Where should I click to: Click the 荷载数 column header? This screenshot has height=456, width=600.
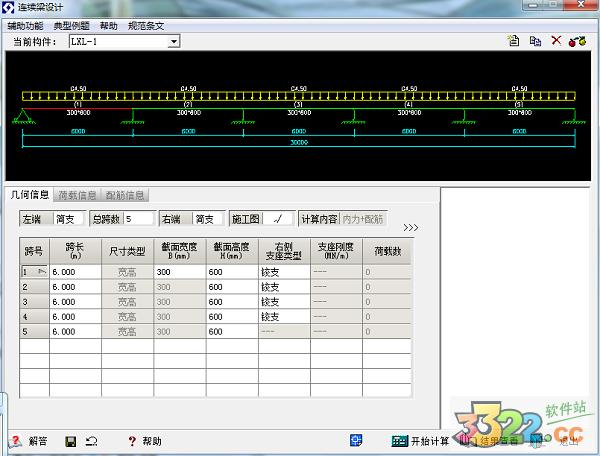click(387, 251)
